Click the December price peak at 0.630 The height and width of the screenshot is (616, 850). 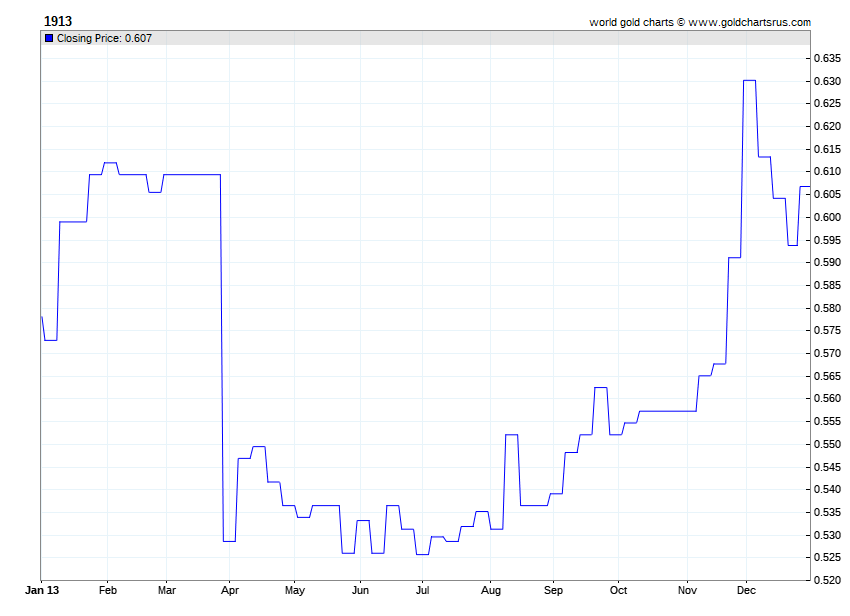(749, 80)
